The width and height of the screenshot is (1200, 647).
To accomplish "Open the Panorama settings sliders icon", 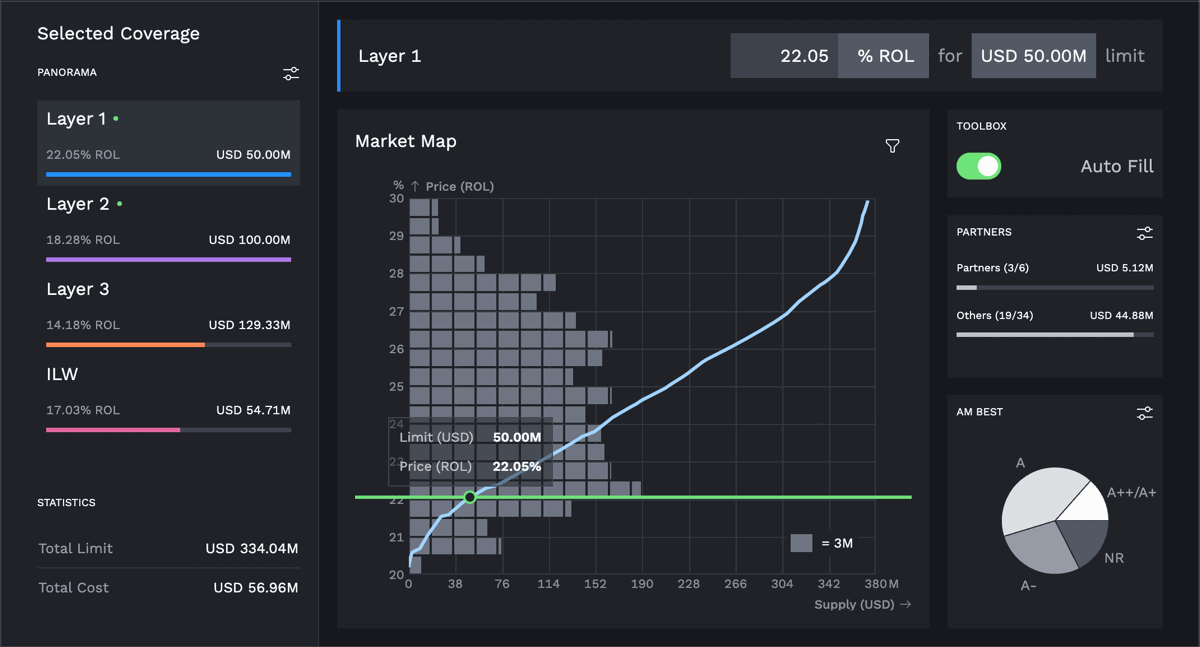I will pyautogui.click(x=290, y=74).
